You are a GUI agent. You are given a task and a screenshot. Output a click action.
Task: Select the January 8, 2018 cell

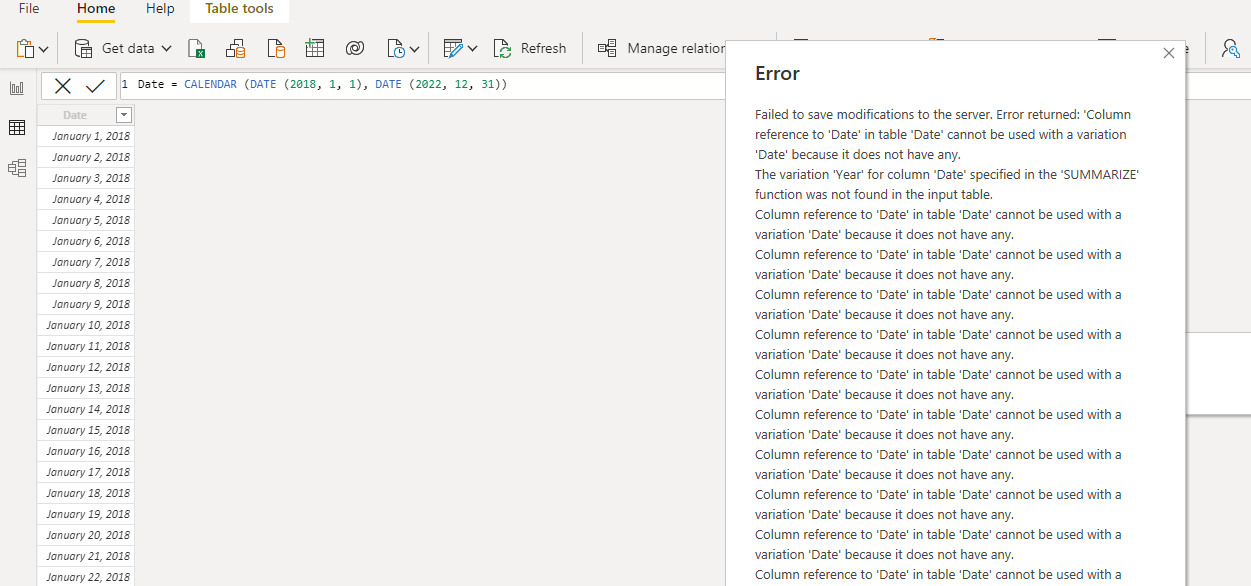86,283
